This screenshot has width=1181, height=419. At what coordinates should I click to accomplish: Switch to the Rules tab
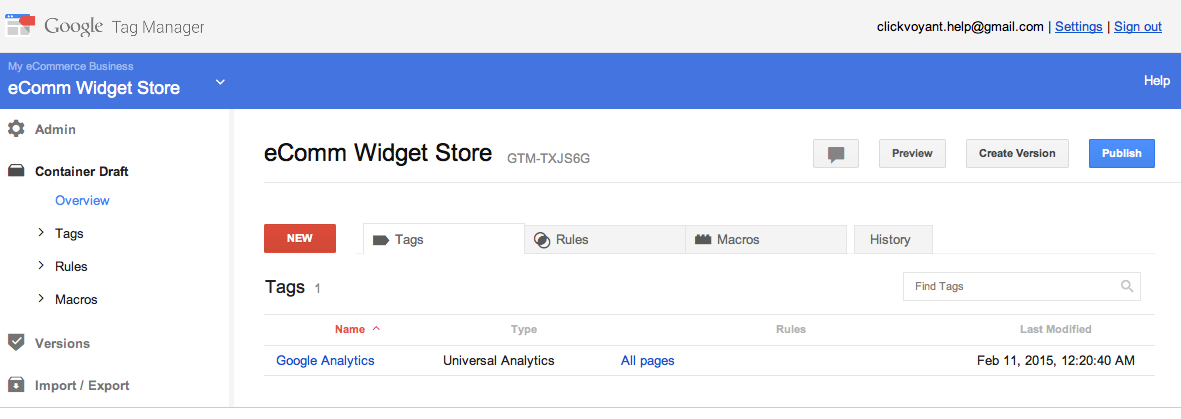pos(605,240)
